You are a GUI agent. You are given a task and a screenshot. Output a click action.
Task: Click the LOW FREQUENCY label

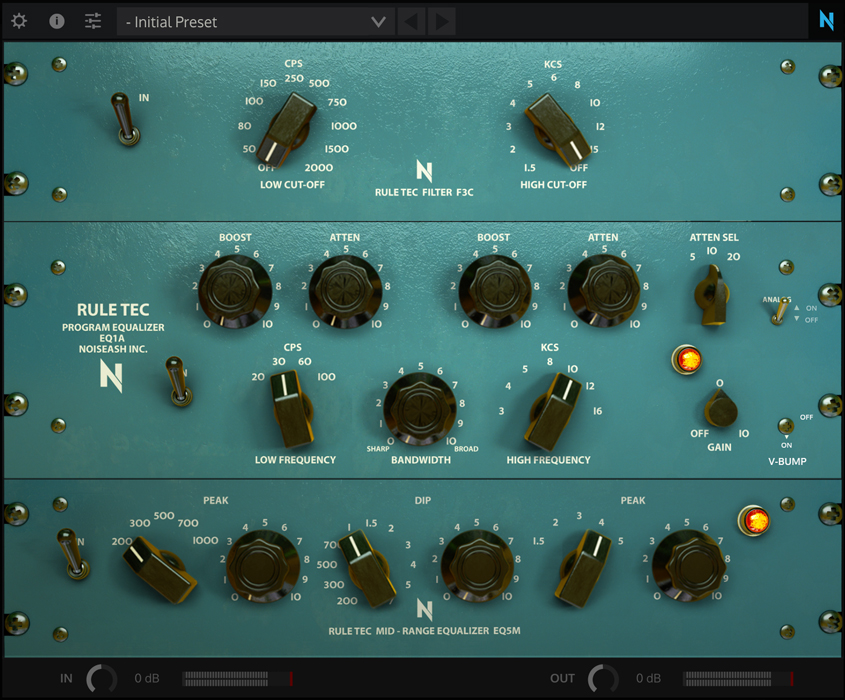(x=295, y=460)
